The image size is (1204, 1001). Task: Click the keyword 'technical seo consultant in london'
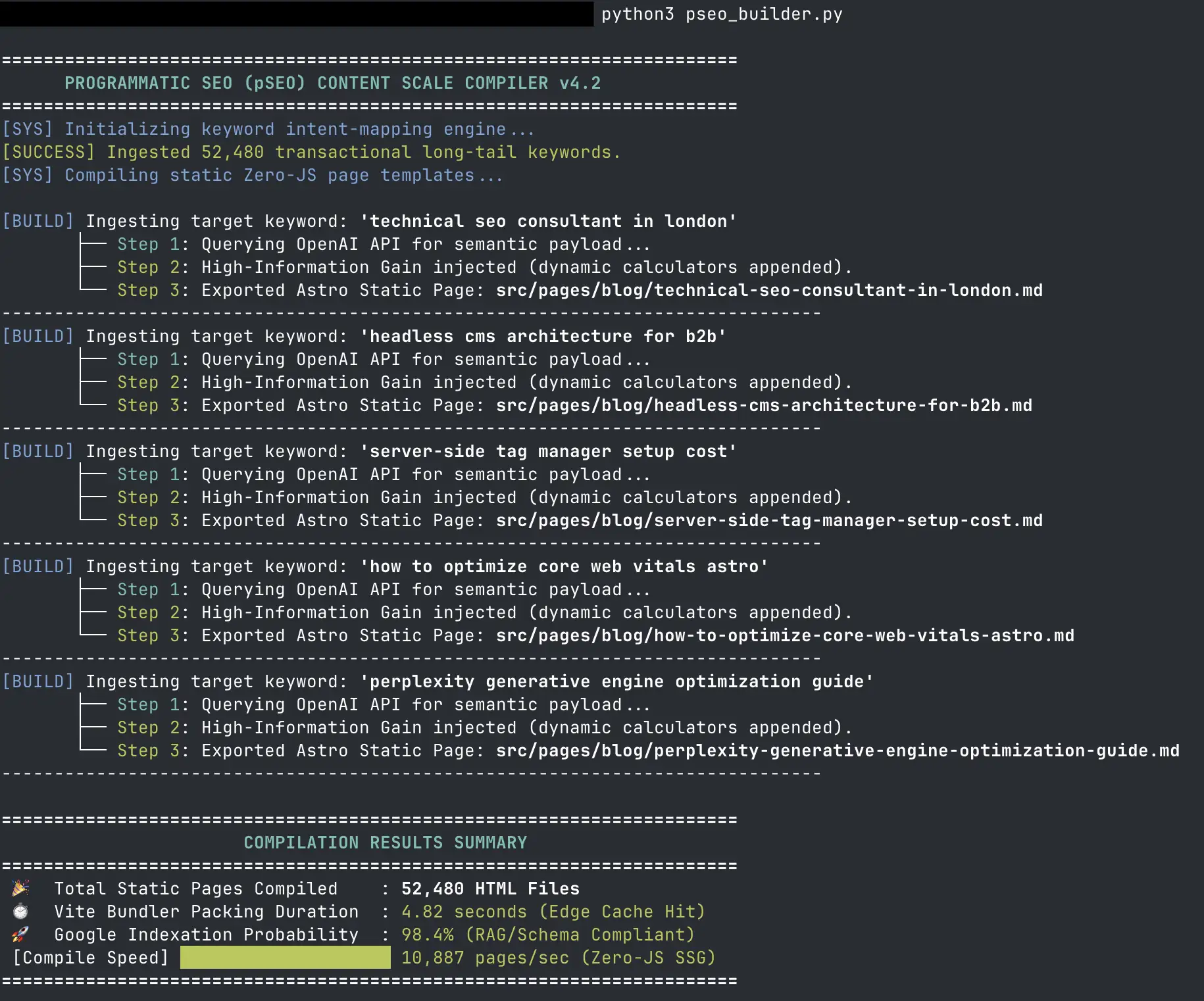(x=549, y=222)
